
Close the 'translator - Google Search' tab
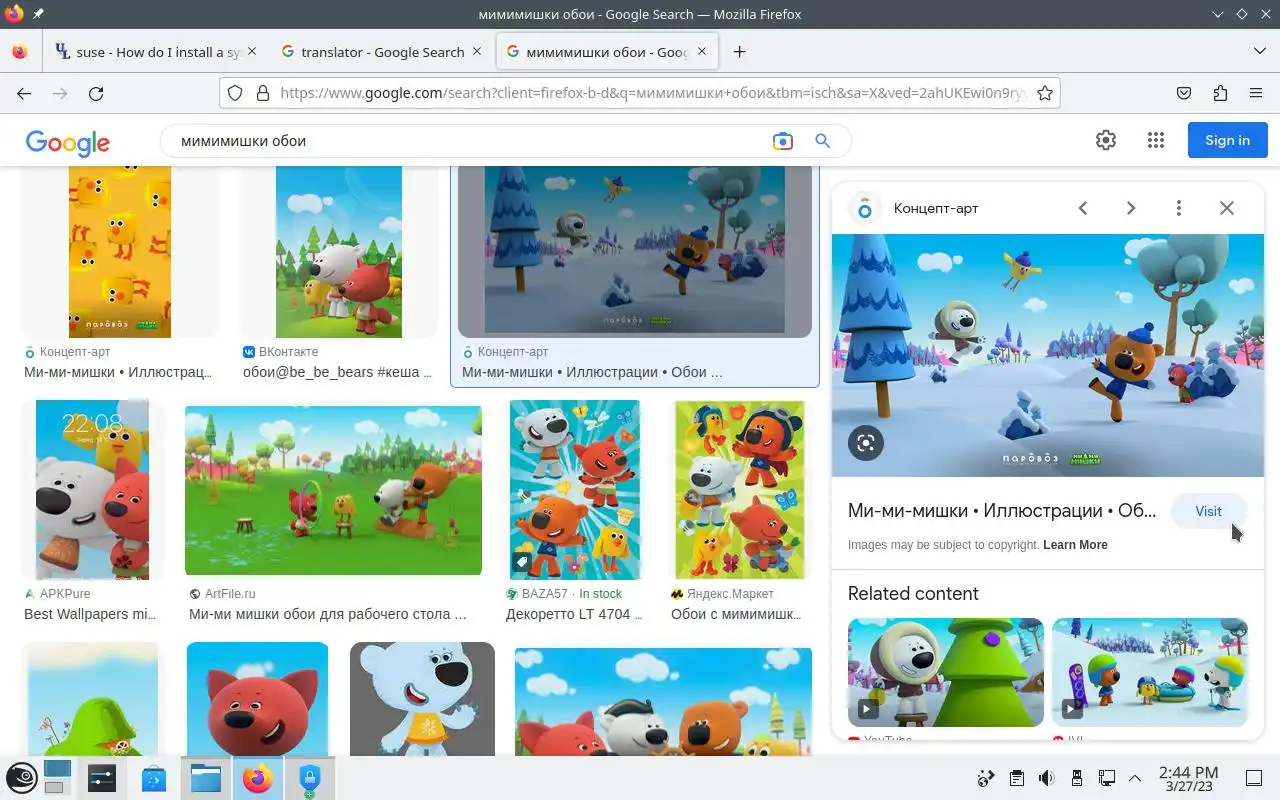[x=477, y=51]
